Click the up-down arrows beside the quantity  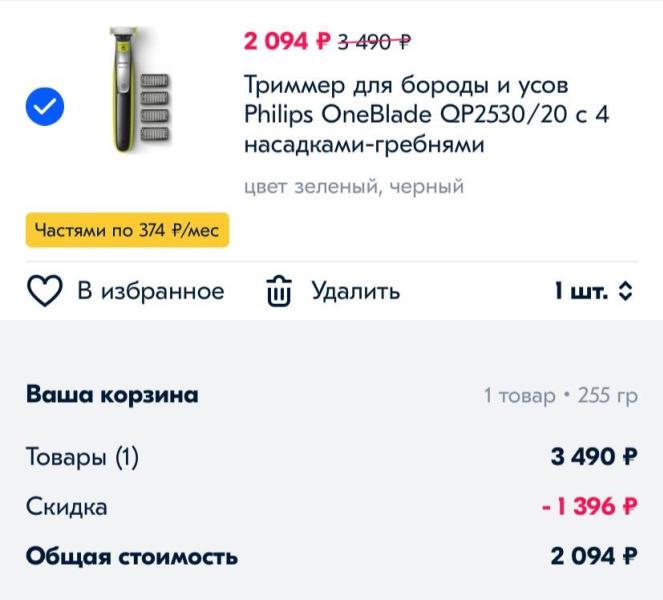pos(626,292)
